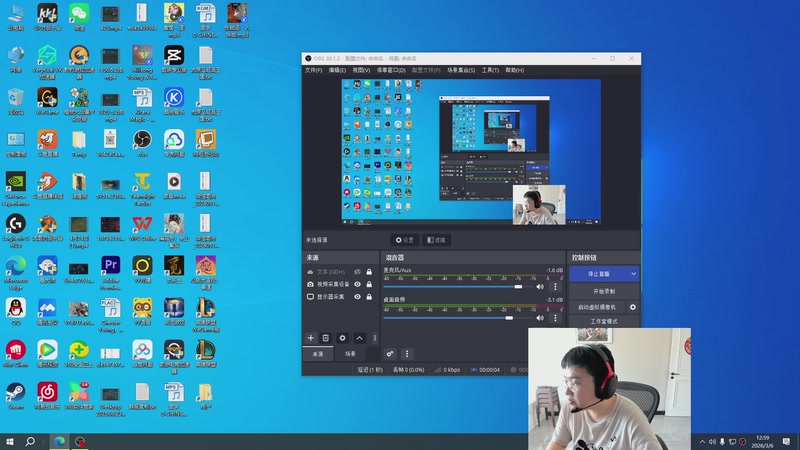800x450 pixels.
Task: Toggle visibility of 视频采集设备 source
Action: (x=358, y=284)
